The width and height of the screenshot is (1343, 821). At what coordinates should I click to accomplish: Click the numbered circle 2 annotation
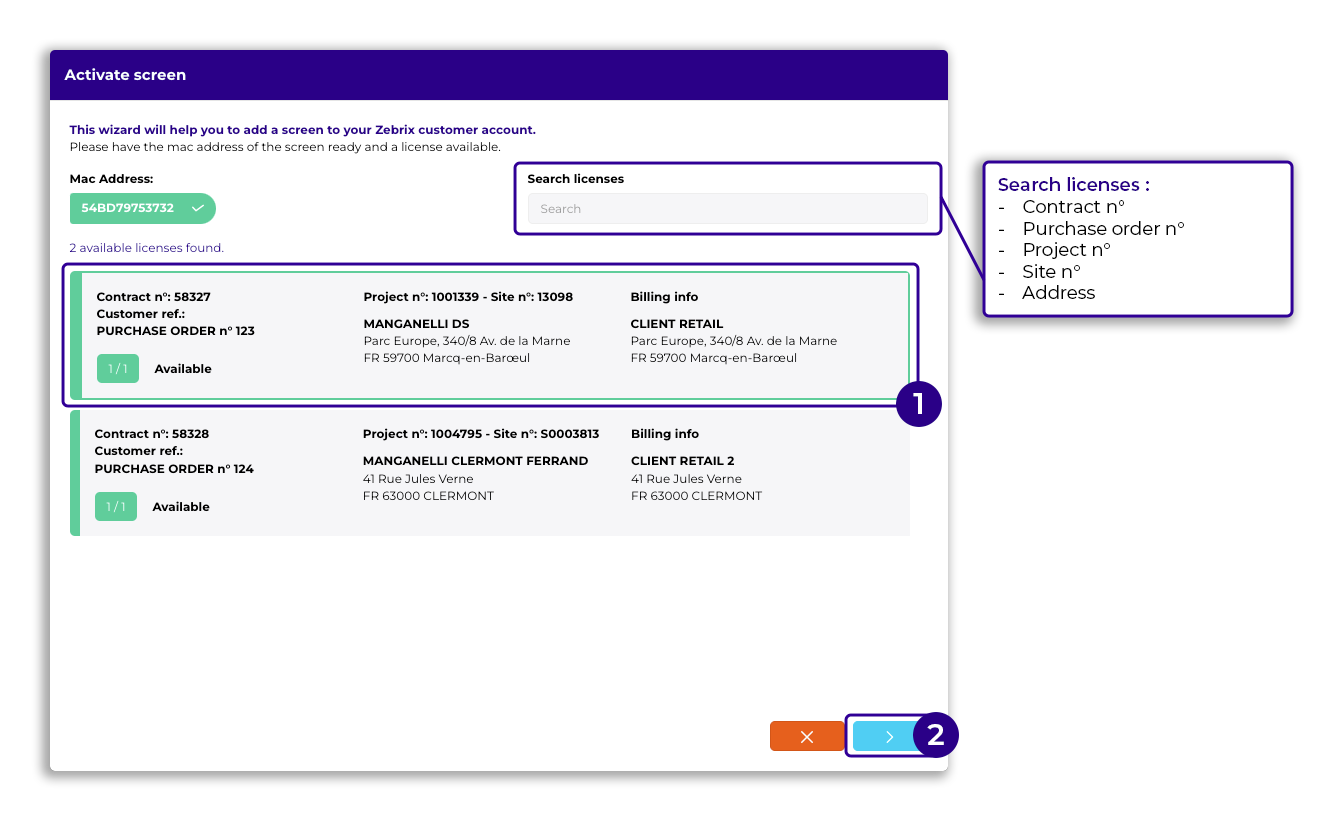pos(935,736)
